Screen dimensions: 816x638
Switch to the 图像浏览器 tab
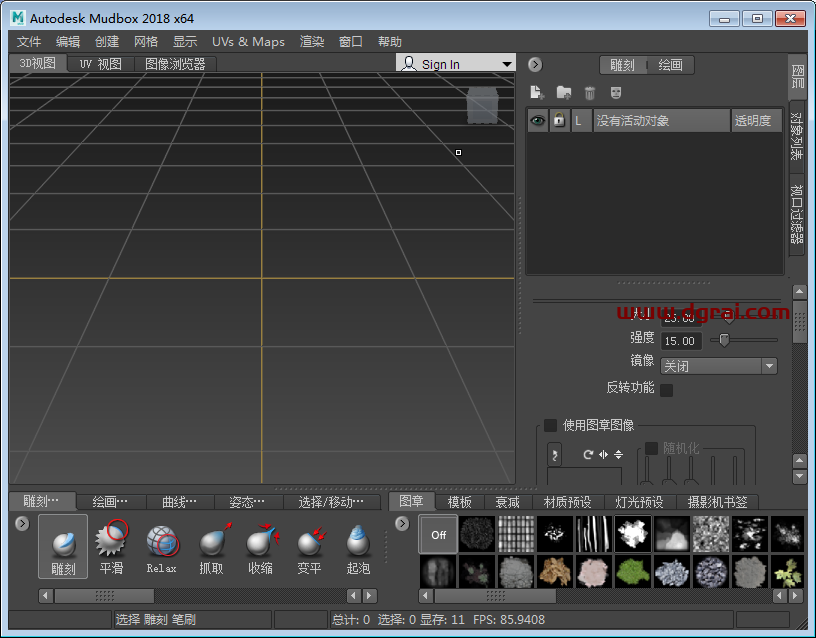tap(175, 64)
